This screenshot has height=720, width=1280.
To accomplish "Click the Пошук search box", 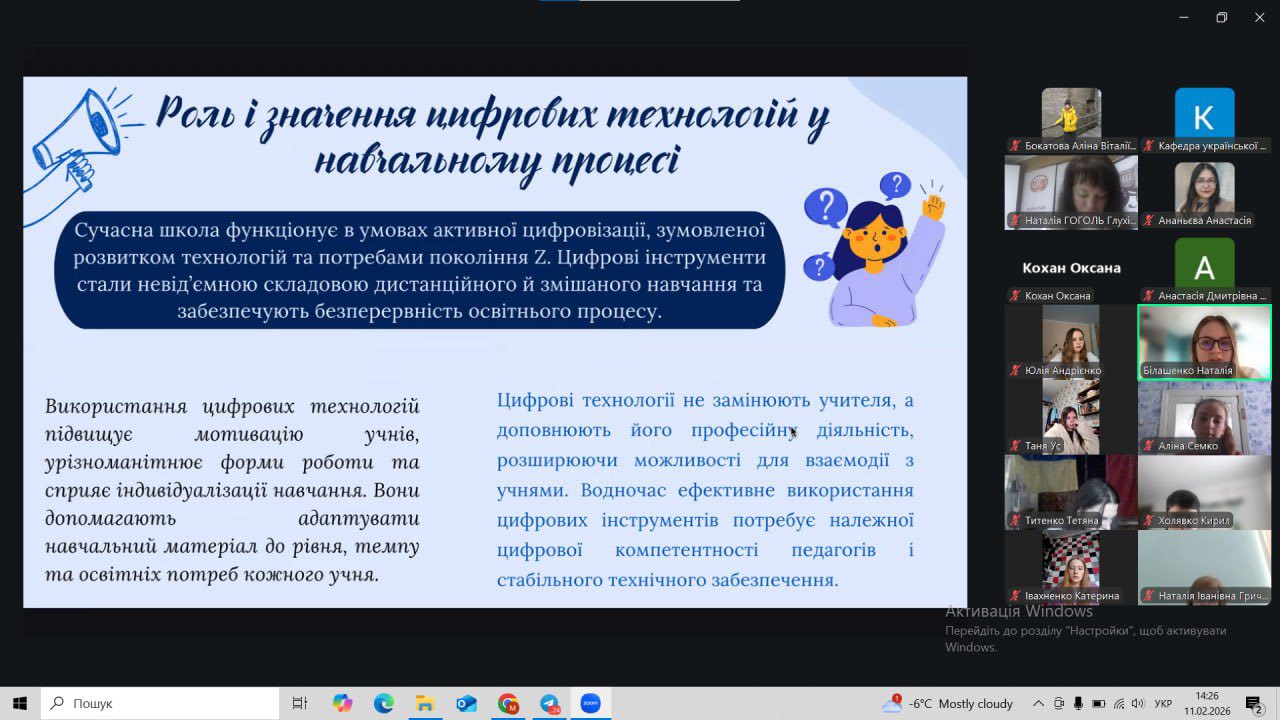I will (160, 703).
